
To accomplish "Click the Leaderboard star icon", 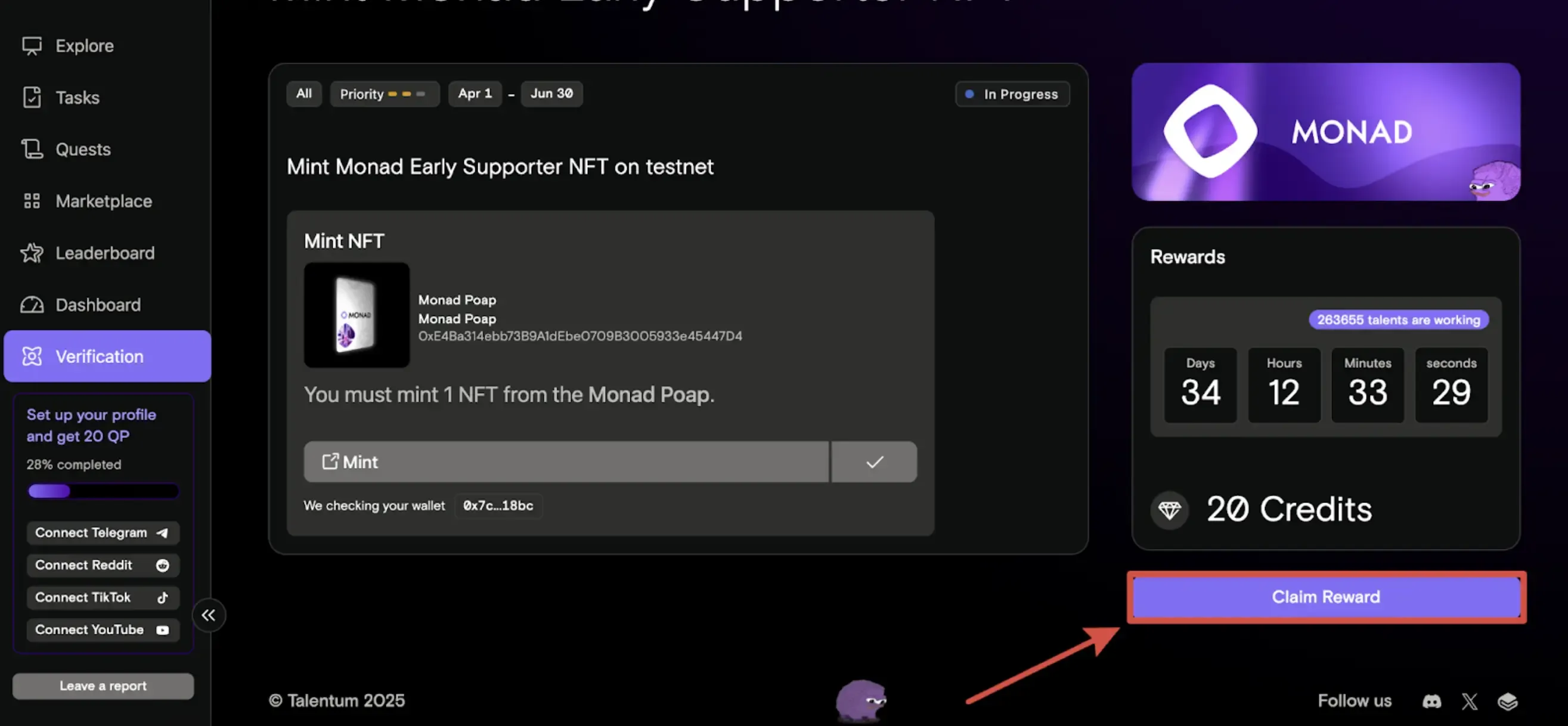I will coord(32,253).
